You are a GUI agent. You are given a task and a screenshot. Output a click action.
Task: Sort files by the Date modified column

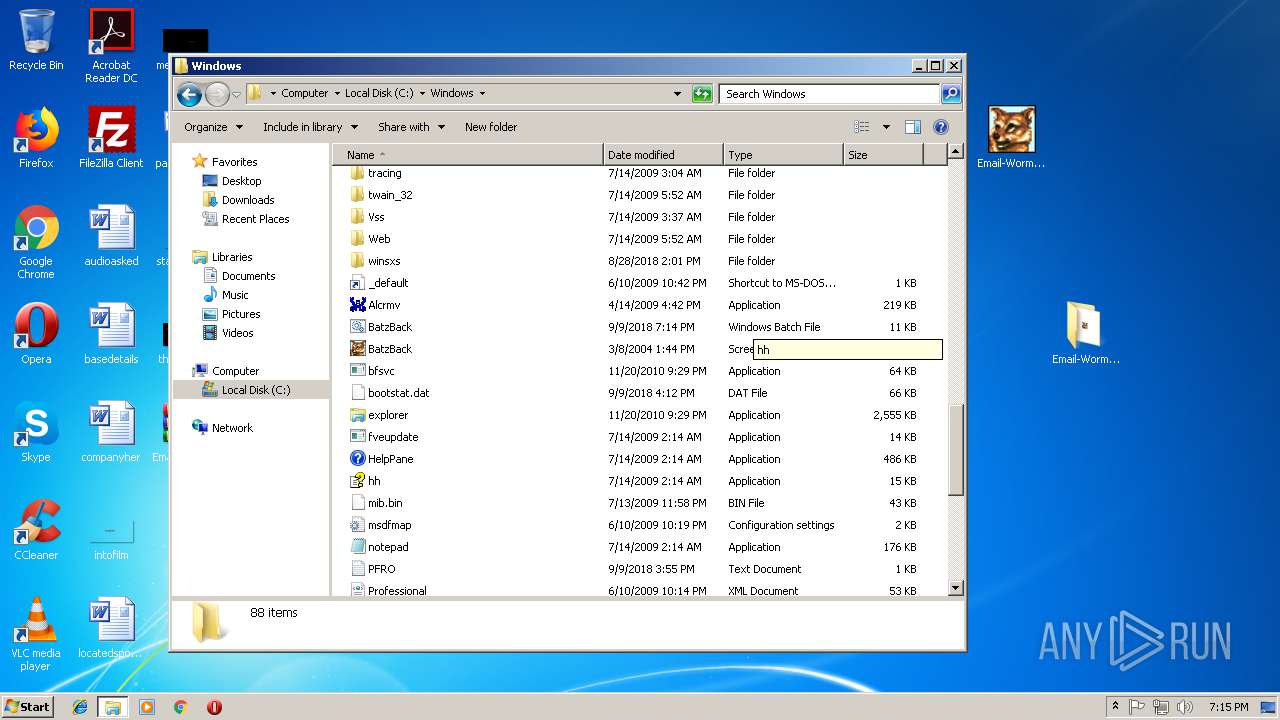pyautogui.click(x=663, y=155)
